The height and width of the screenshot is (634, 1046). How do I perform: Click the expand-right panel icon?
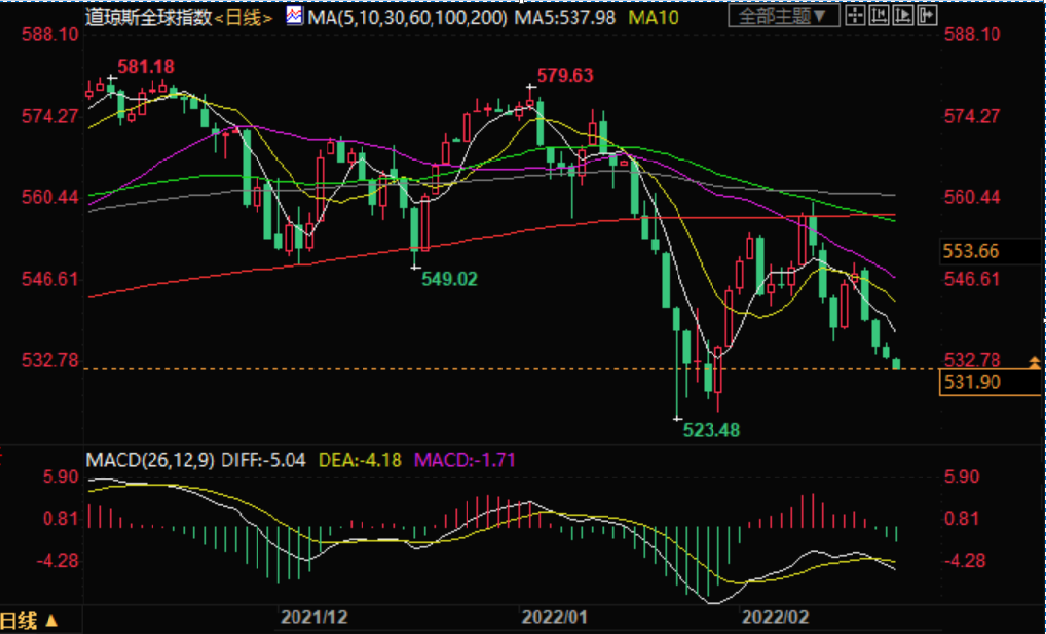tap(927, 15)
